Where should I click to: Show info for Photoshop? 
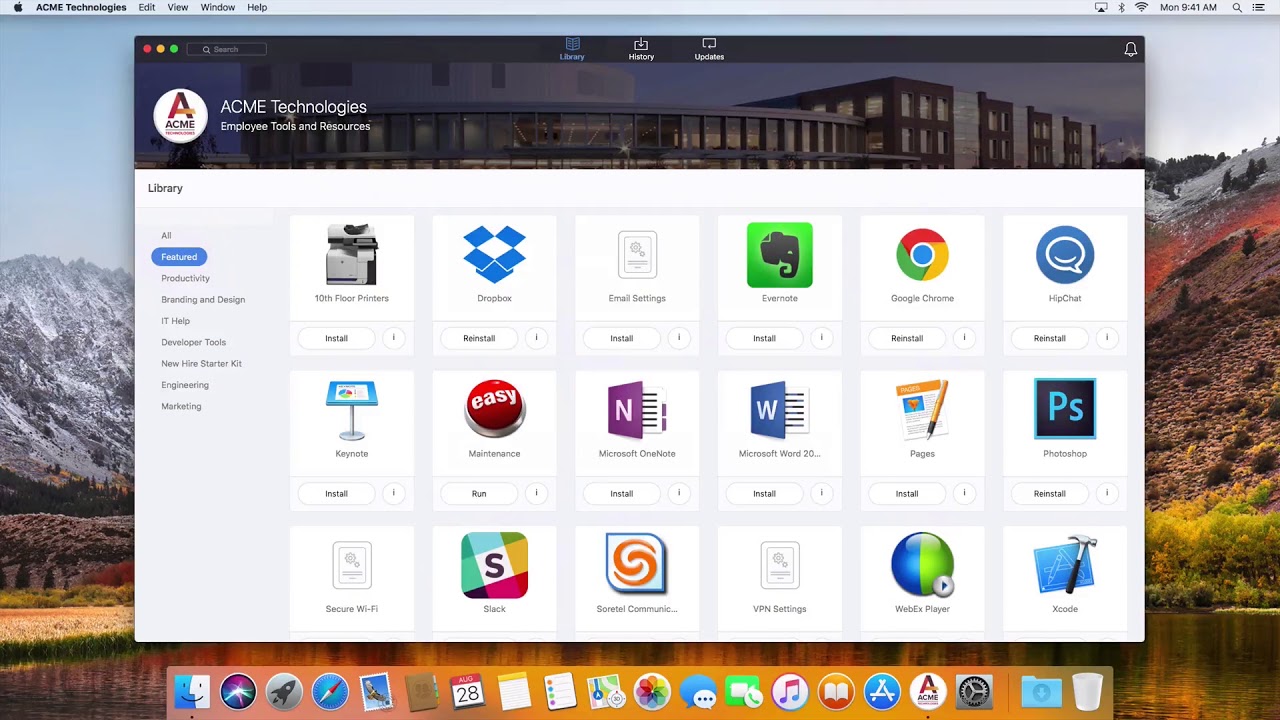(x=1107, y=493)
